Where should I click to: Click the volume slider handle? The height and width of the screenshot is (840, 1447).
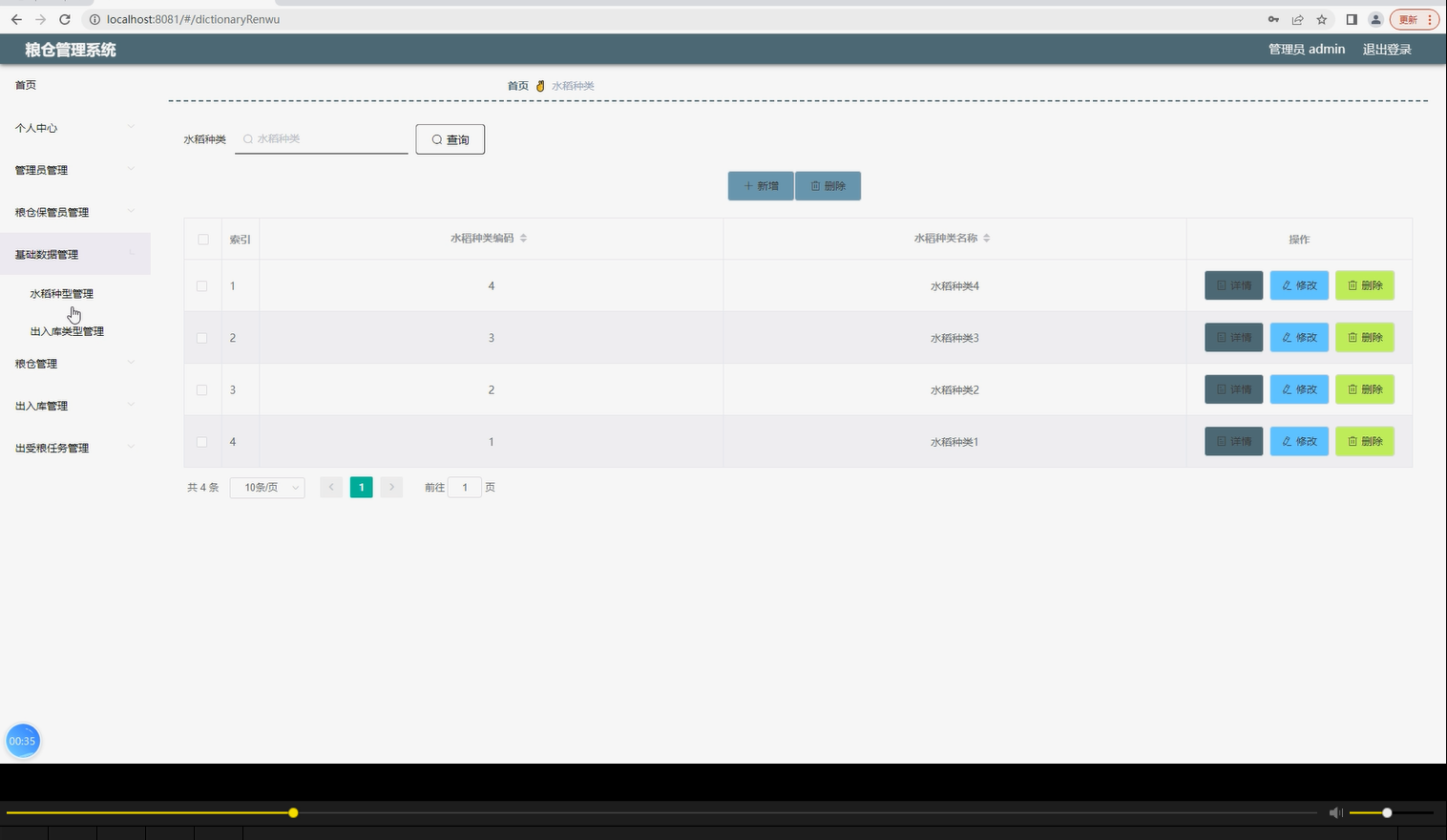tap(1387, 812)
